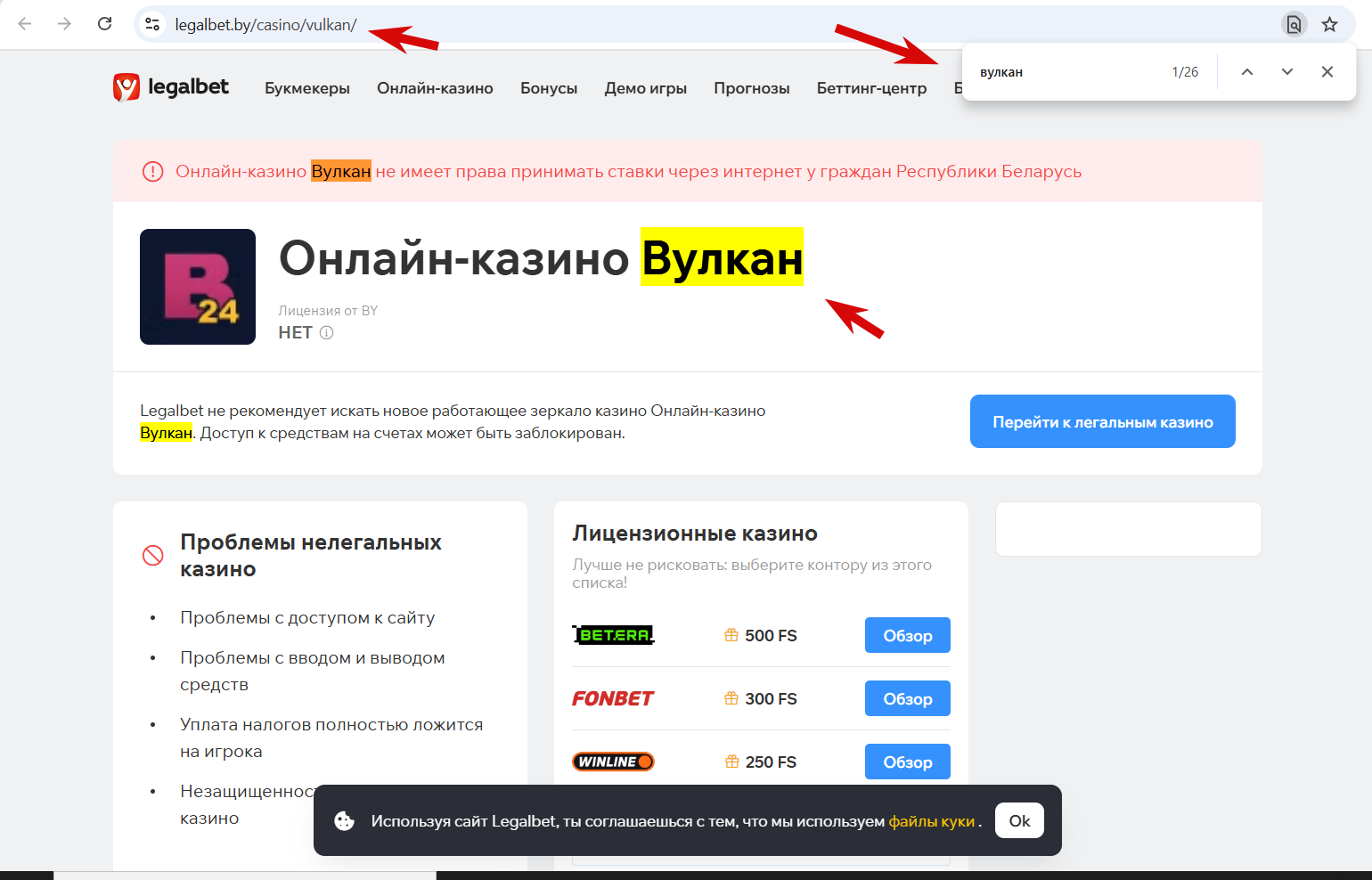Image resolution: width=1372 pixels, height=880 pixels.
Task: Reload the legalbet page
Action: pos(104,24)
